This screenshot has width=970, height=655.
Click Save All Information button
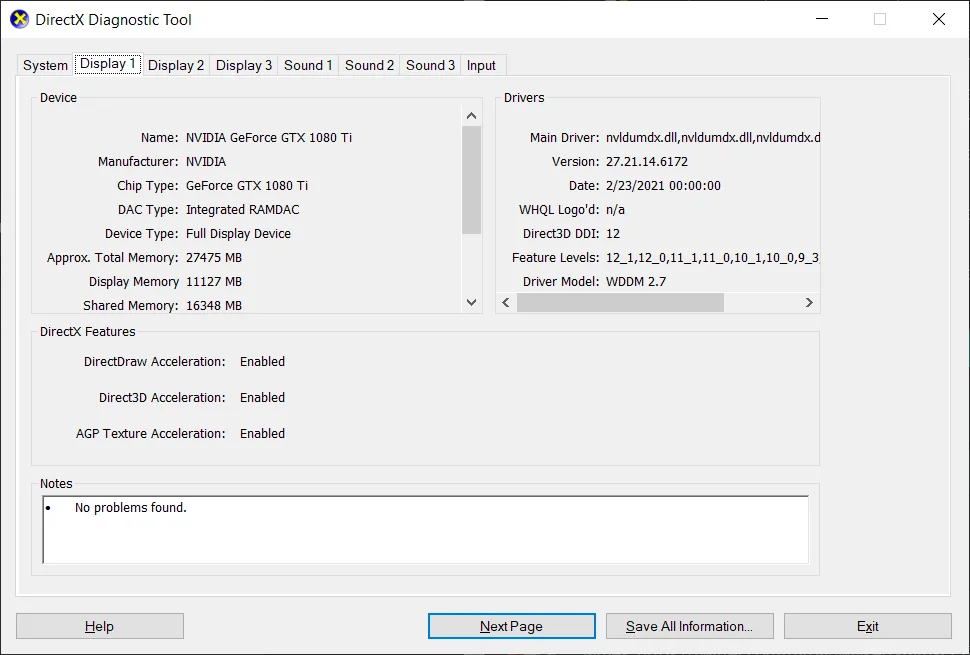(690, 627)
